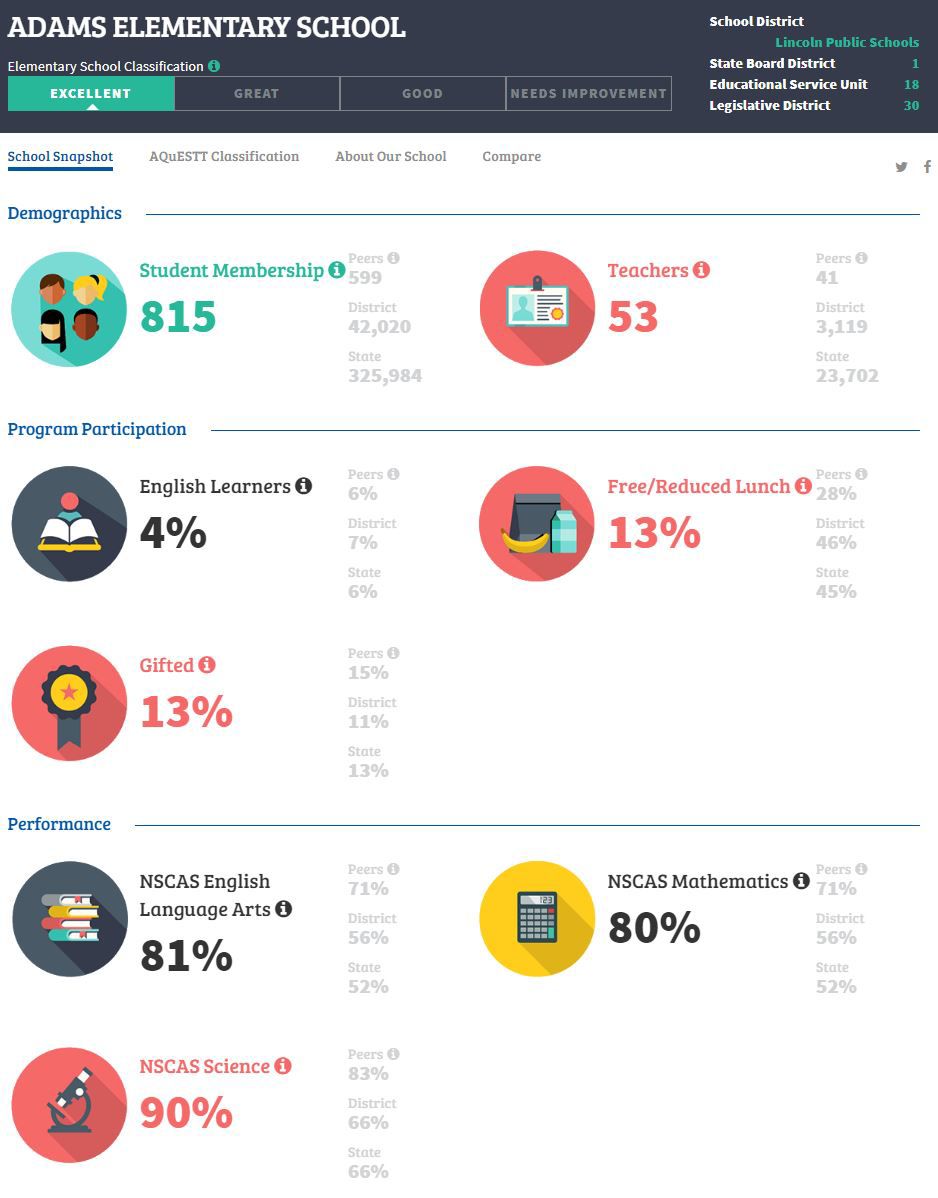
Task: Click the Adams Elementary School title
Action: point(206,28)
